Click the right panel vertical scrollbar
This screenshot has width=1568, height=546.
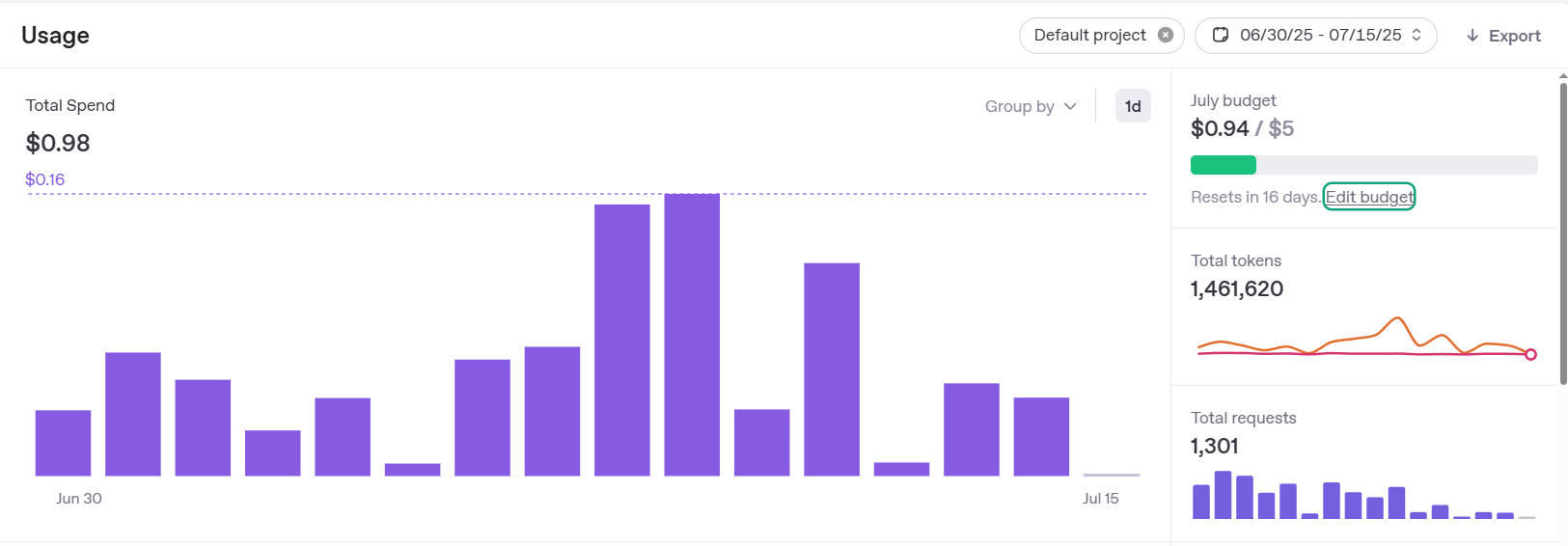pyautogui.click(x=1563, y=232)
